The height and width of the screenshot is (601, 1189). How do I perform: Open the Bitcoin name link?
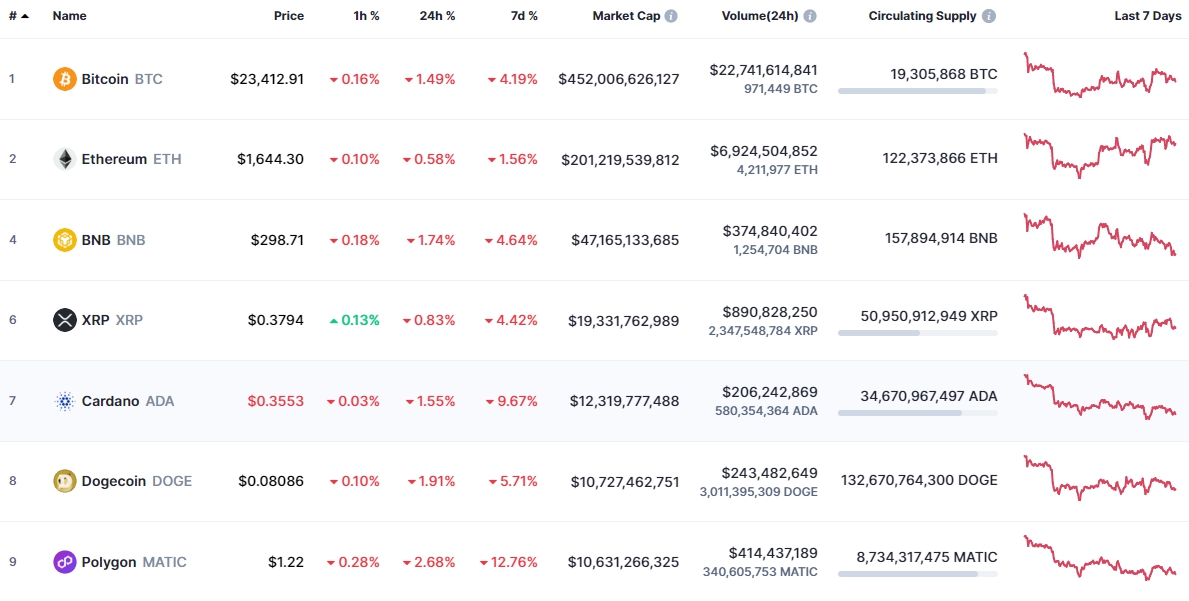105,79
